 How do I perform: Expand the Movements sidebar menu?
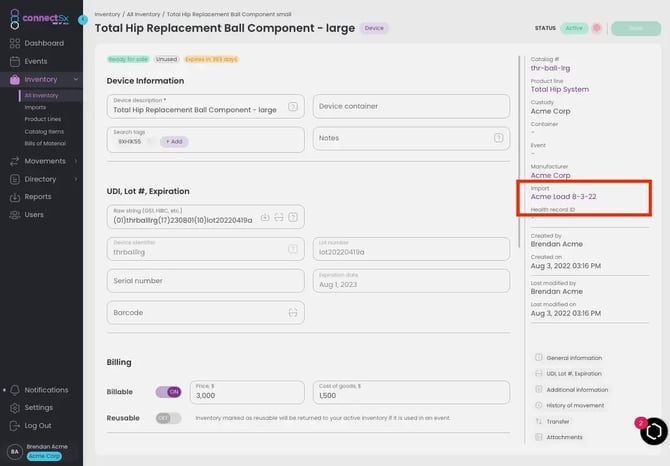76,161
